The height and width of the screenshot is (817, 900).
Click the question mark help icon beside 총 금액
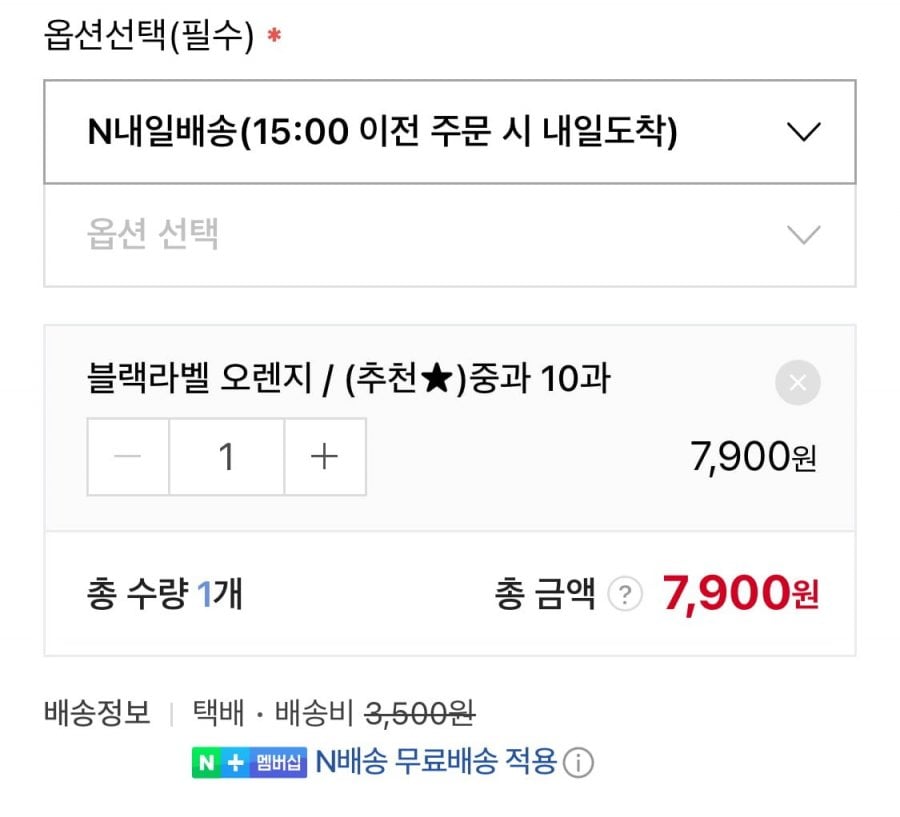625,596
